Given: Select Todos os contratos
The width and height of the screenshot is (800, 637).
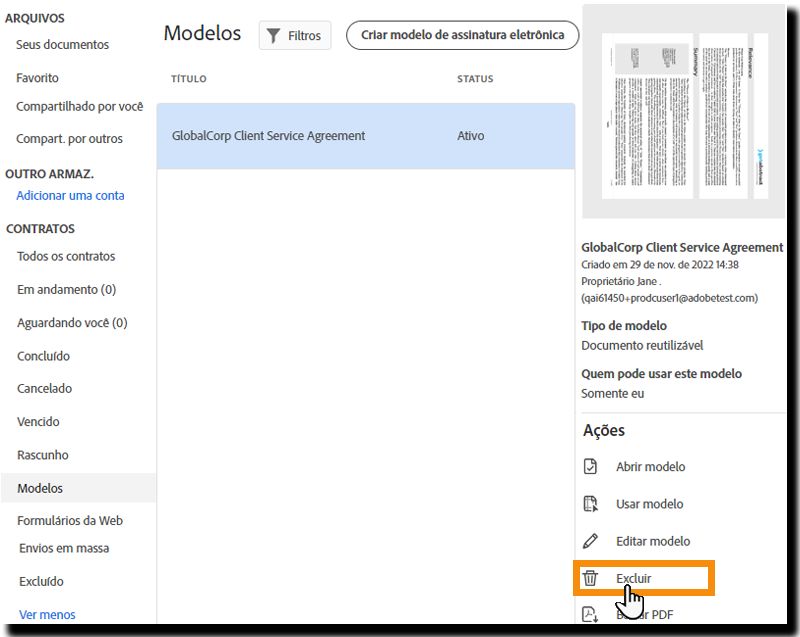Looking at the screenshot, I should pyautogui.click(x=66, y=256).
